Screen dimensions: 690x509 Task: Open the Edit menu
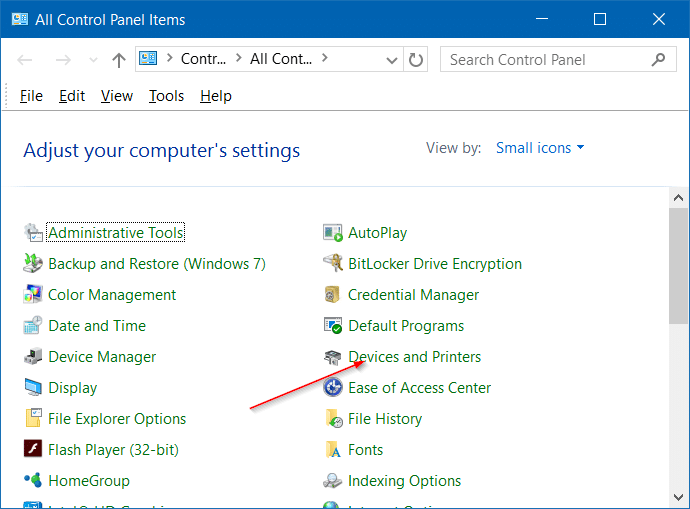[72, 96]
